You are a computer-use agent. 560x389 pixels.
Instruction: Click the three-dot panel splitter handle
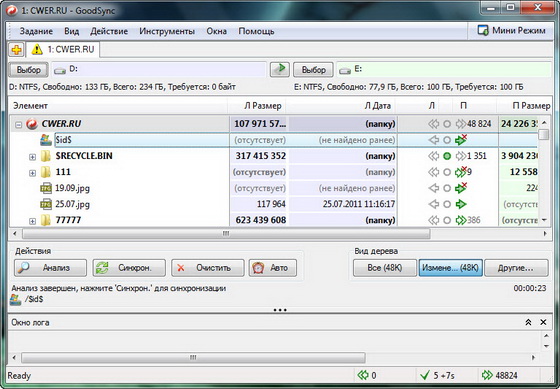pyautogui.click(x=280, y=310)
